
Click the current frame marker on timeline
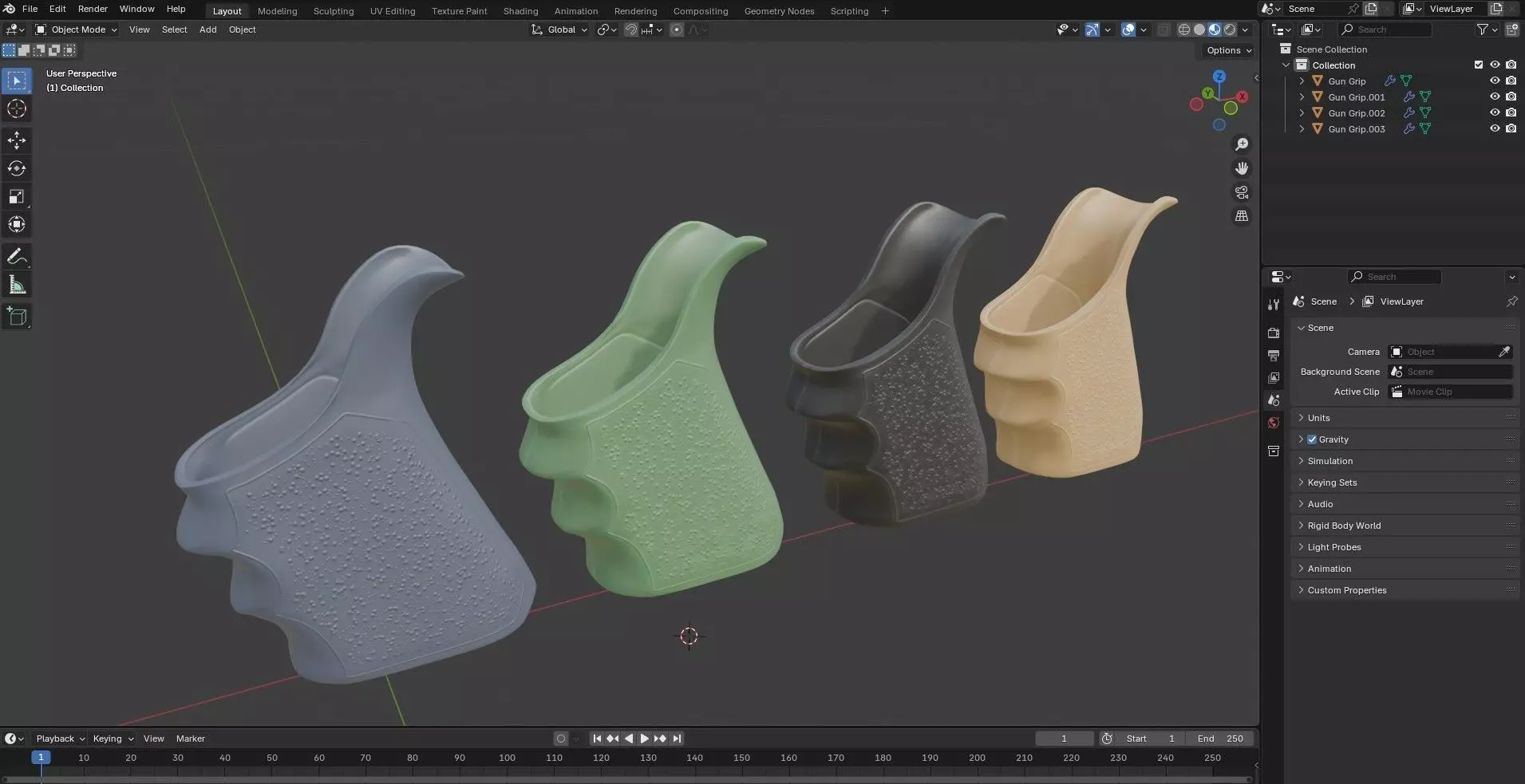tap(41, 758)
